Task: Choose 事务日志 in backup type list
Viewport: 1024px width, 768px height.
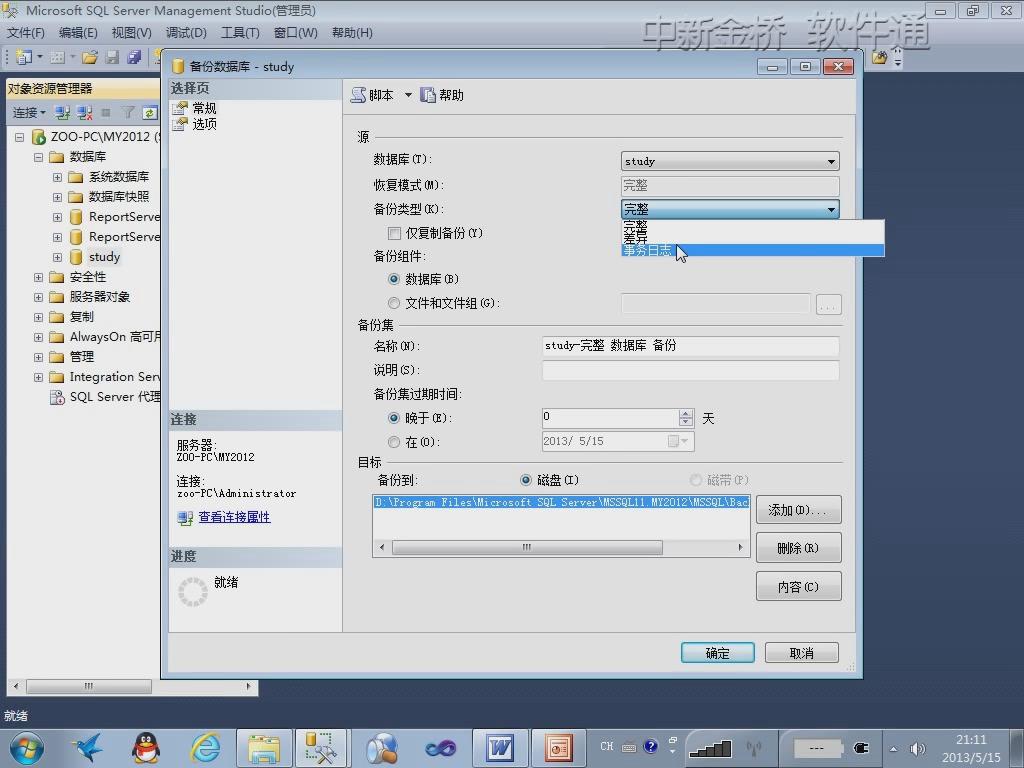Action: (752, 250)
